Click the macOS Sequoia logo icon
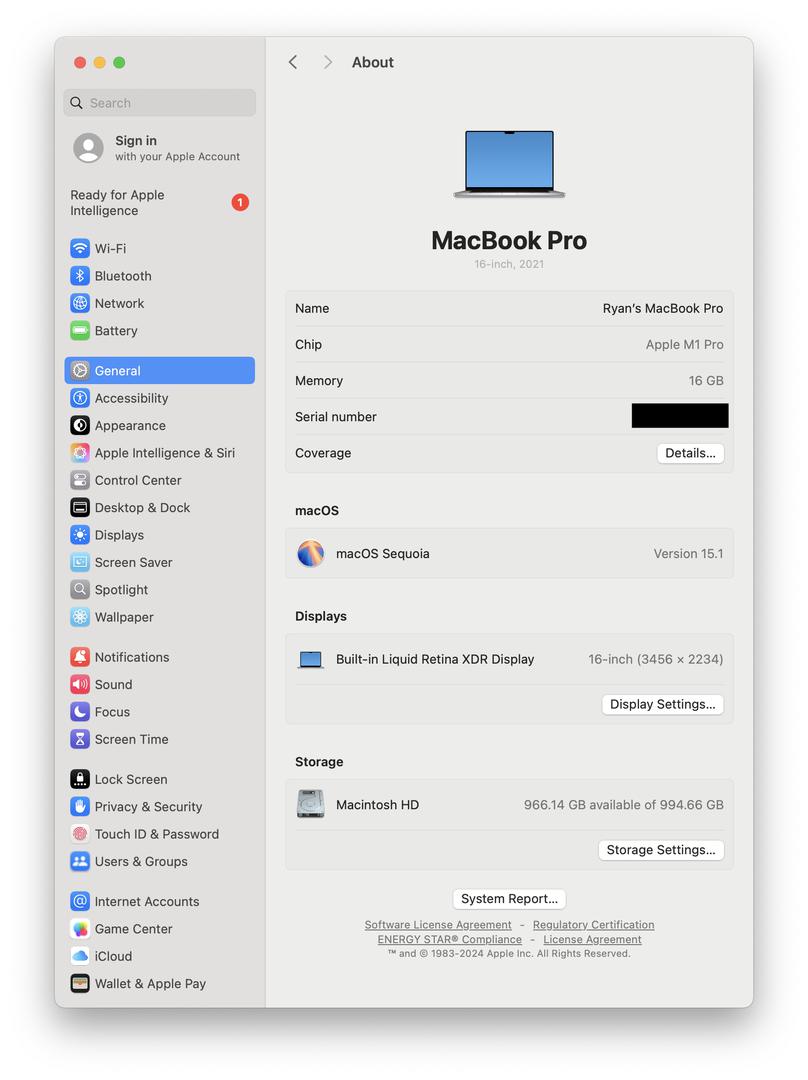This screenshot has height=1080, width=808. pos(311,554)
